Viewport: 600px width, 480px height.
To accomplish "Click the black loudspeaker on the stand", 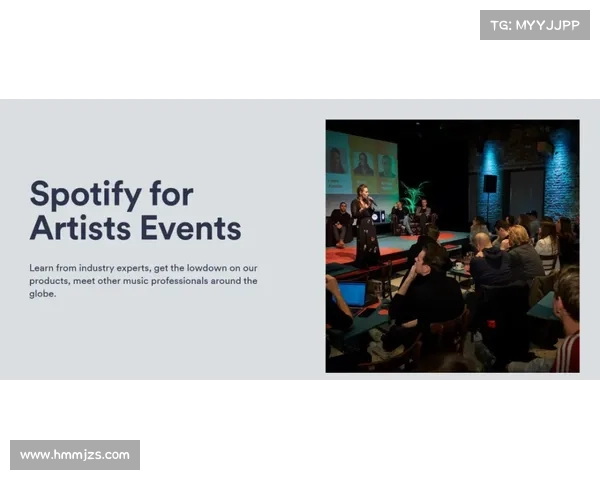I will pyautogui.click(x=490, y=184).
